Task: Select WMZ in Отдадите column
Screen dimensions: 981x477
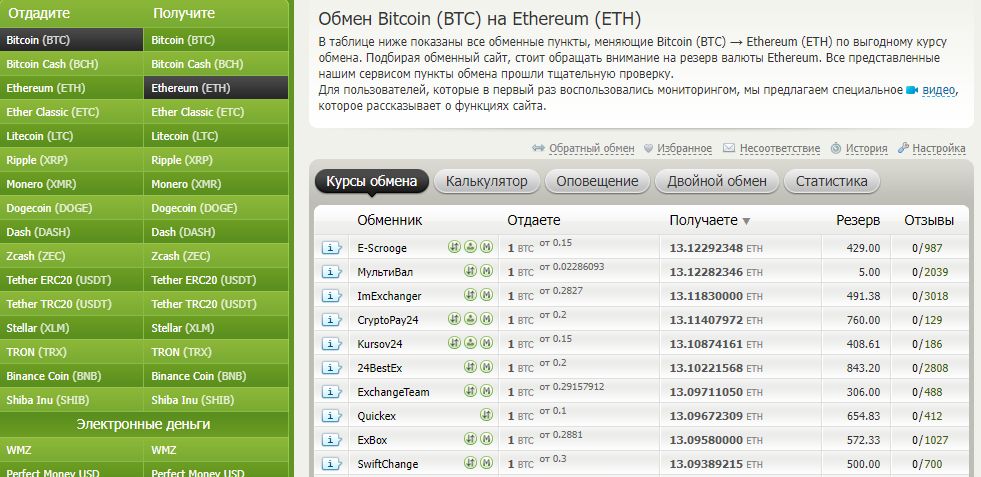Action: tap(71, 450)
